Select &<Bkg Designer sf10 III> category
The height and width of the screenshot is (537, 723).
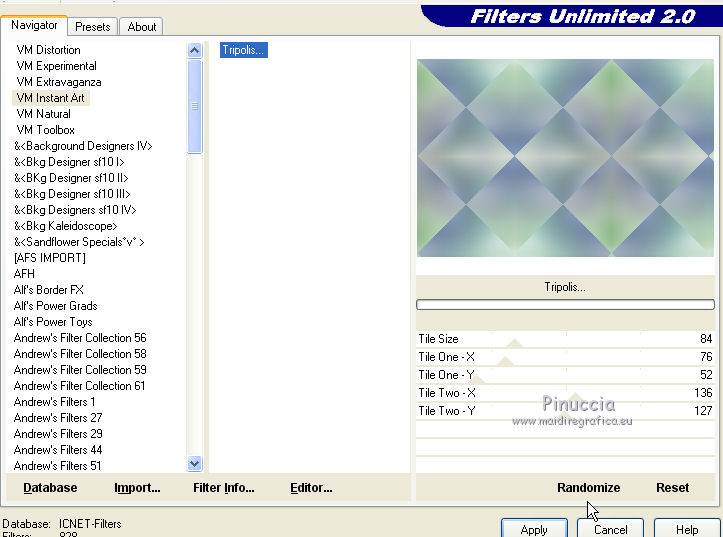[72, 194]
